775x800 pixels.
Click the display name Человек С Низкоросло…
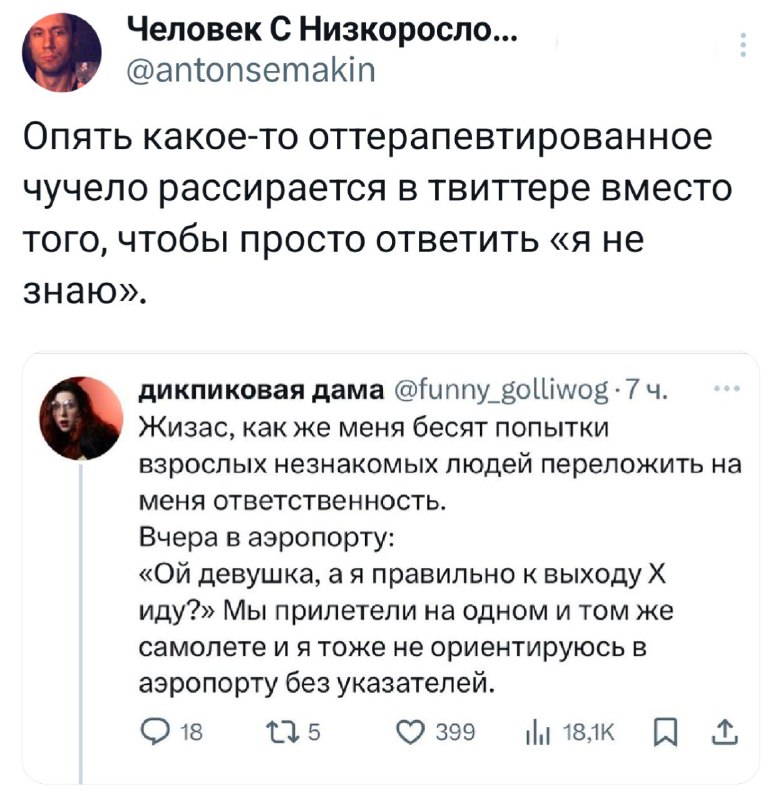(321, 32)
